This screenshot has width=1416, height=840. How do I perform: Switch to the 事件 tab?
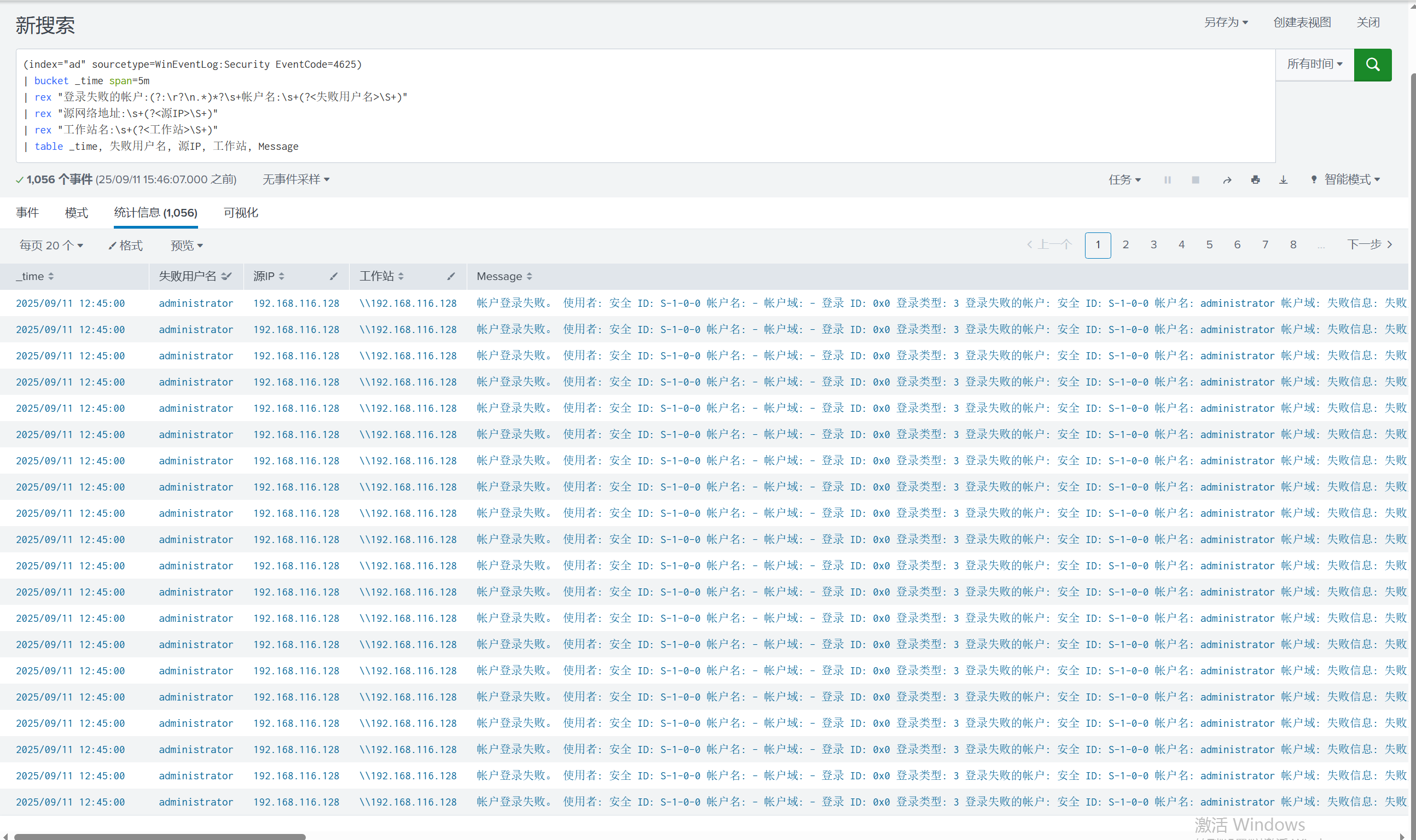coord(27,213)
